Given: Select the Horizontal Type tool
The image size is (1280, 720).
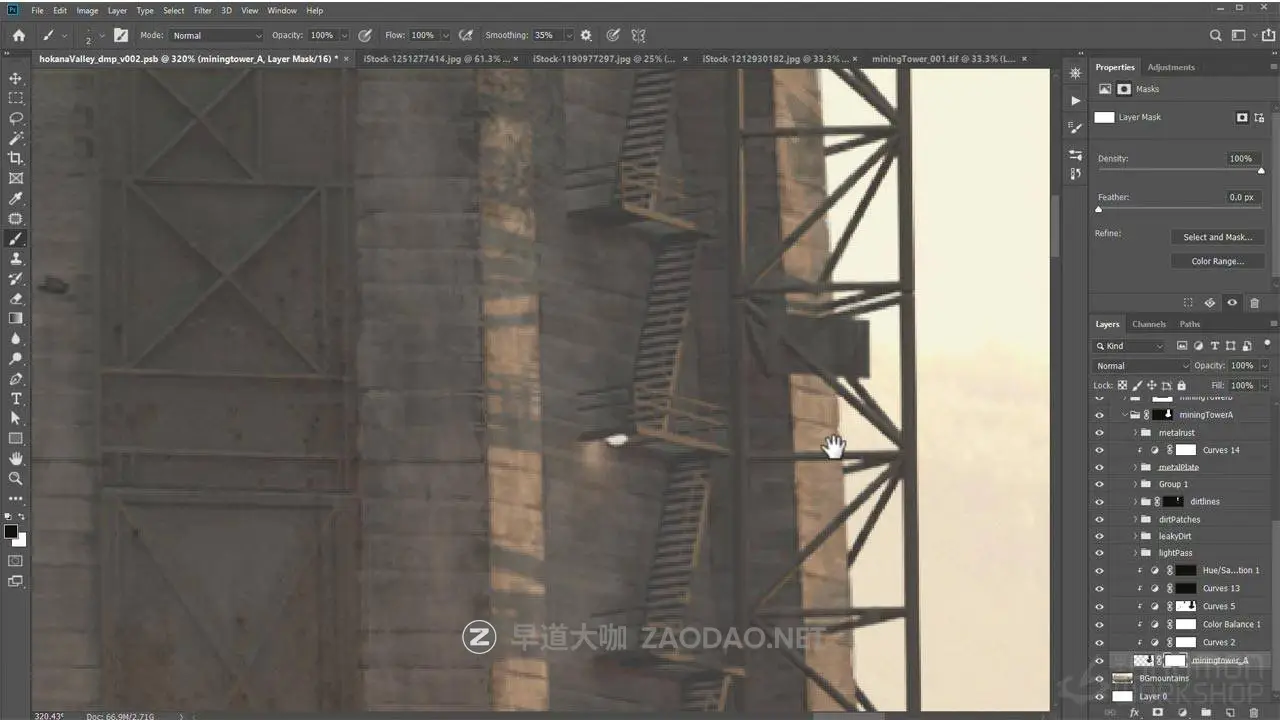Looking at the screenshot, I should pyautogui.click(x=16, y=398).
